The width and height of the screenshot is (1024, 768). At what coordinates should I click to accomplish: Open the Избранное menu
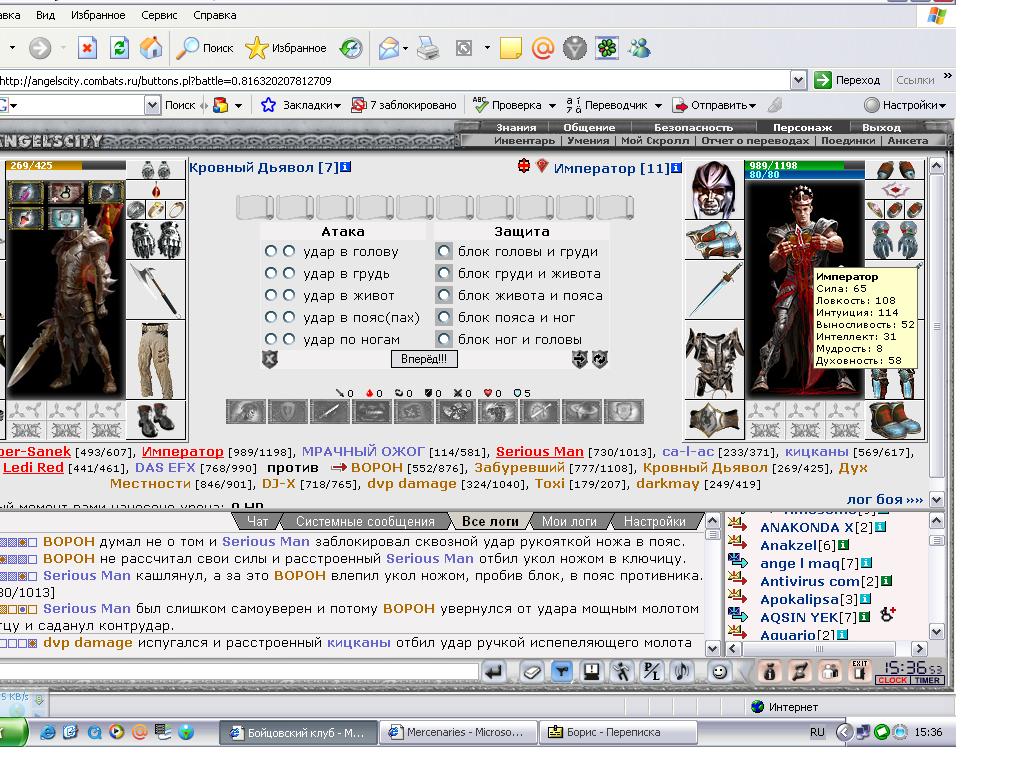98,15
